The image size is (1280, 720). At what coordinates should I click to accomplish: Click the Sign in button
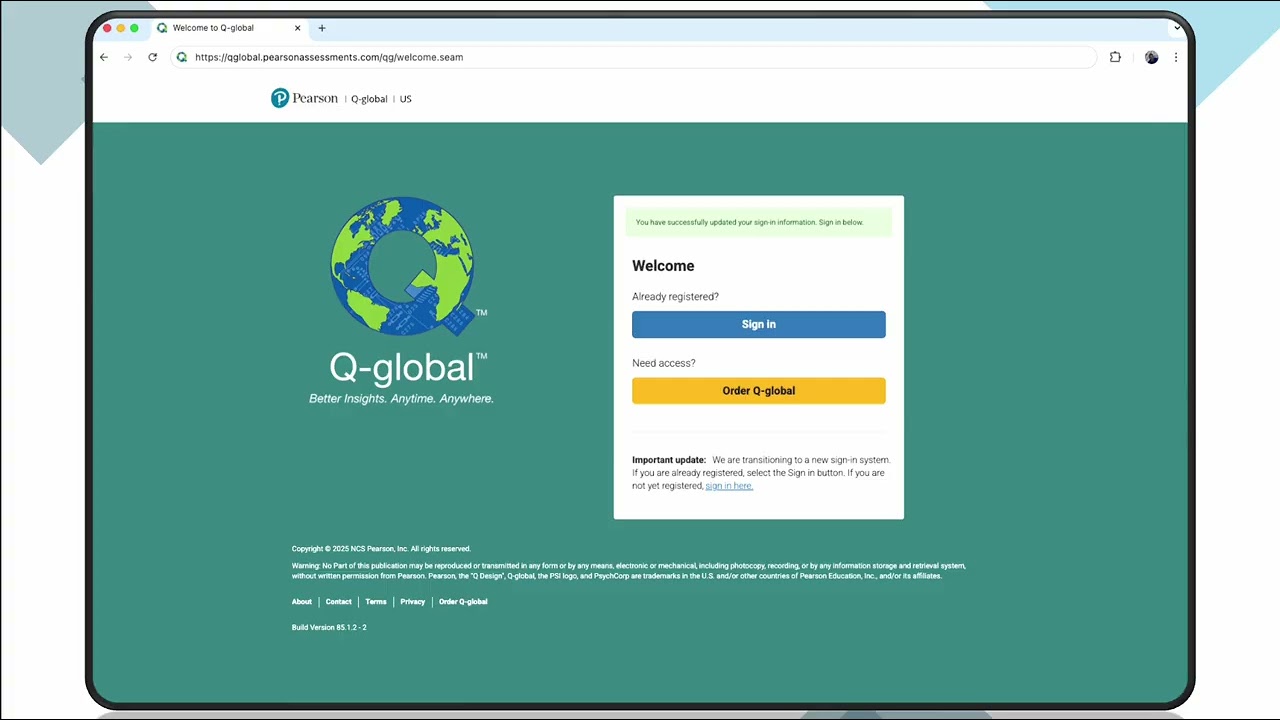[759, 324]
